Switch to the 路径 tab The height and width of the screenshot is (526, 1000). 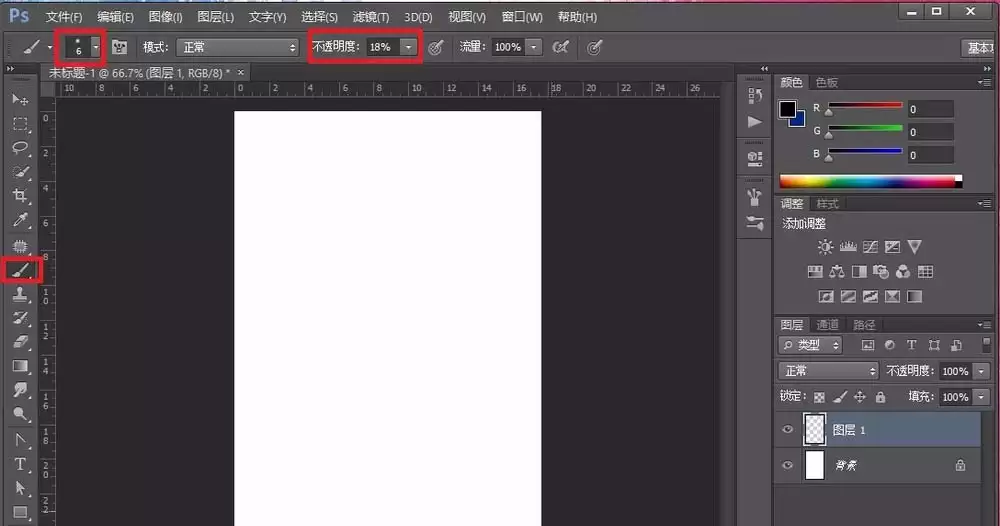click(864, 325)
